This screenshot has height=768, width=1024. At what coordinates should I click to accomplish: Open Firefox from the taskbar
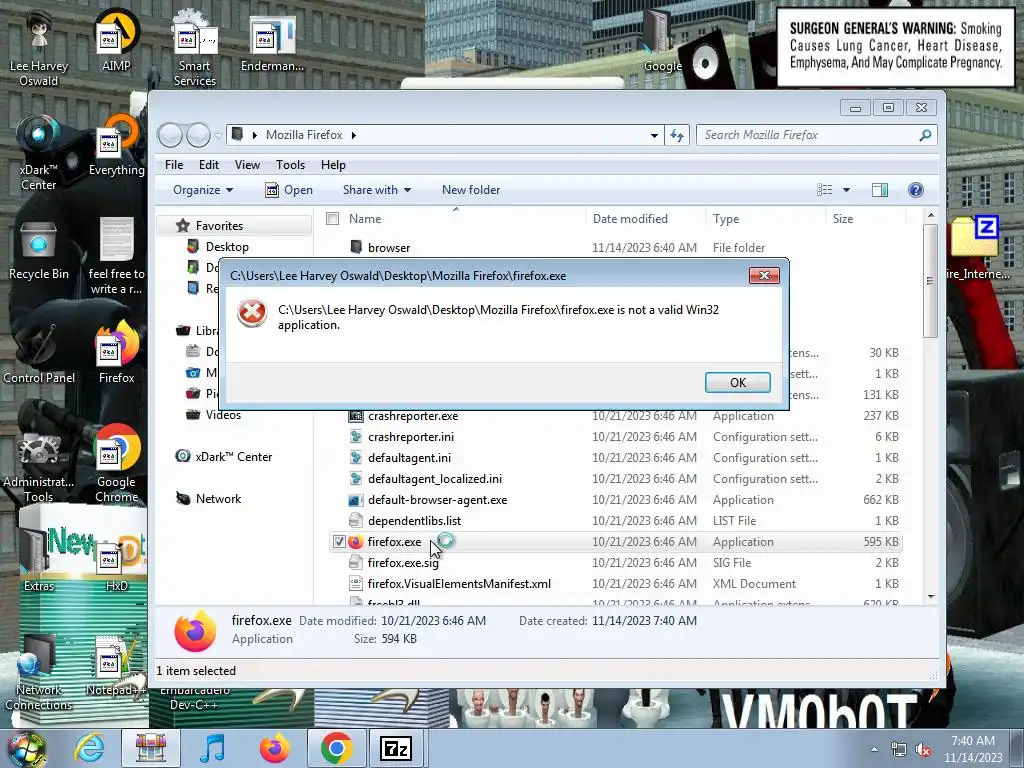point(274,748)
